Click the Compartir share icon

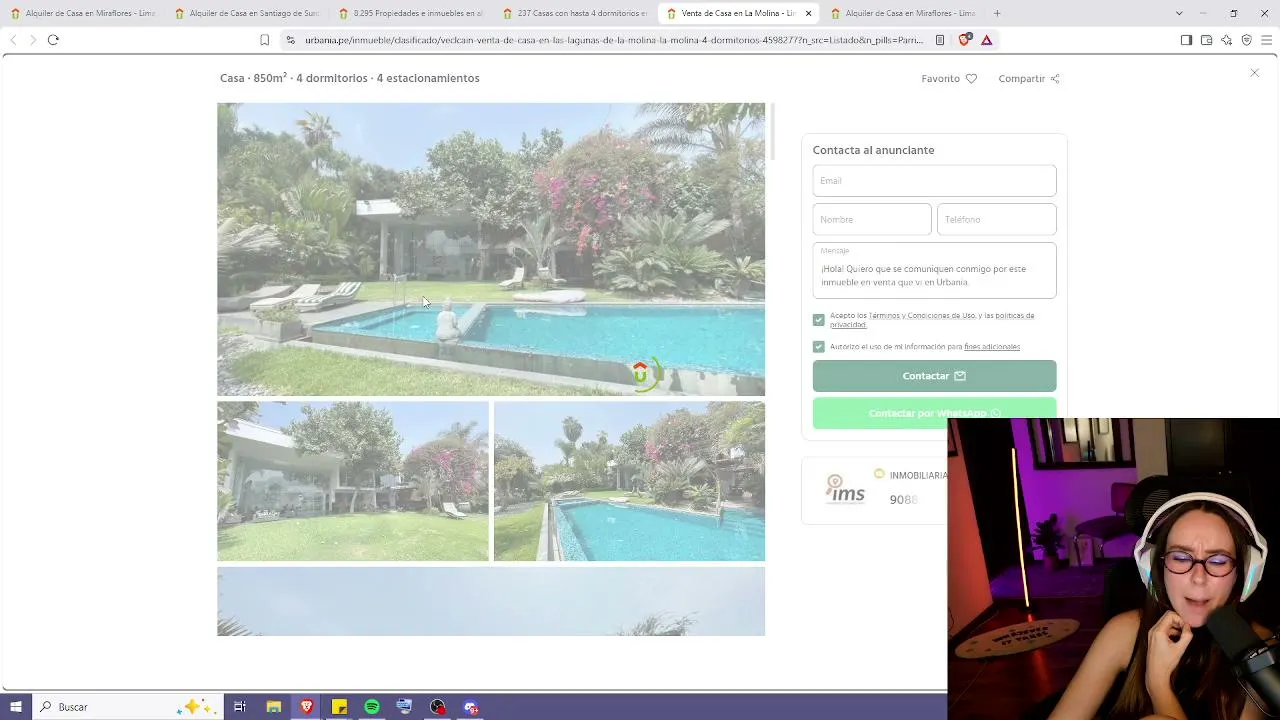(x=1055, y=79)
